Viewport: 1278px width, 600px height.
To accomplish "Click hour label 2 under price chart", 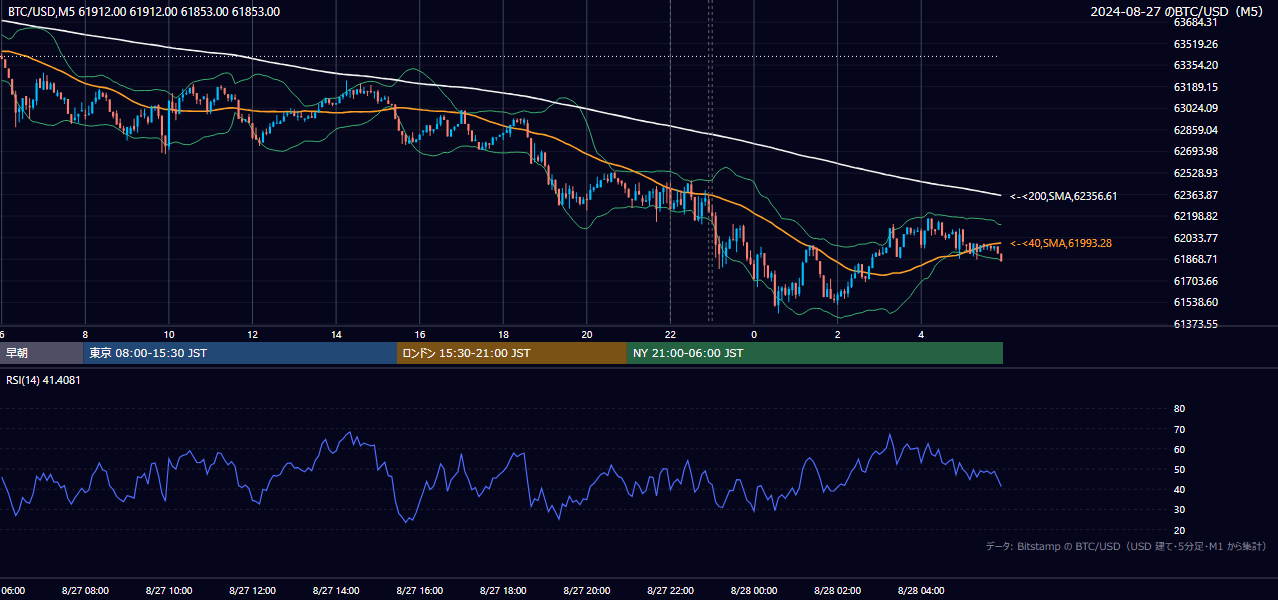I will tap(838, 335).
